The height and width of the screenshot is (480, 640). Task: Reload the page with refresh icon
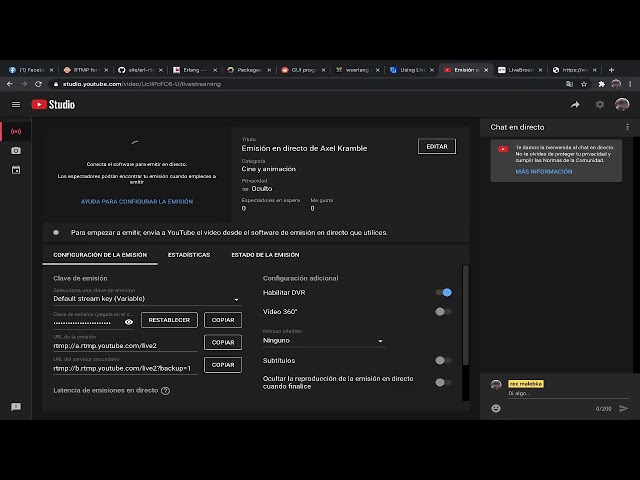(x=38, y=84)
